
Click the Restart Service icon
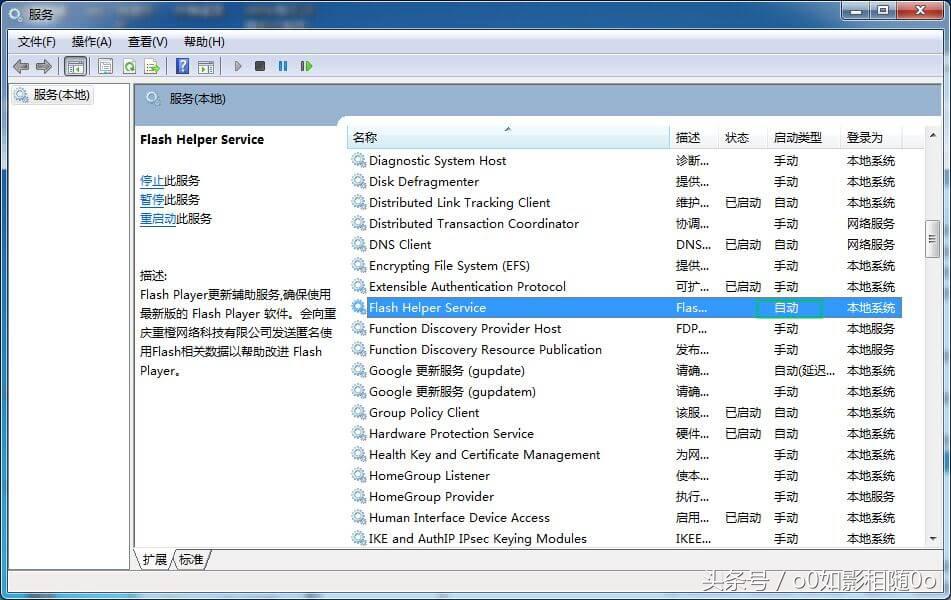(307, 66)
